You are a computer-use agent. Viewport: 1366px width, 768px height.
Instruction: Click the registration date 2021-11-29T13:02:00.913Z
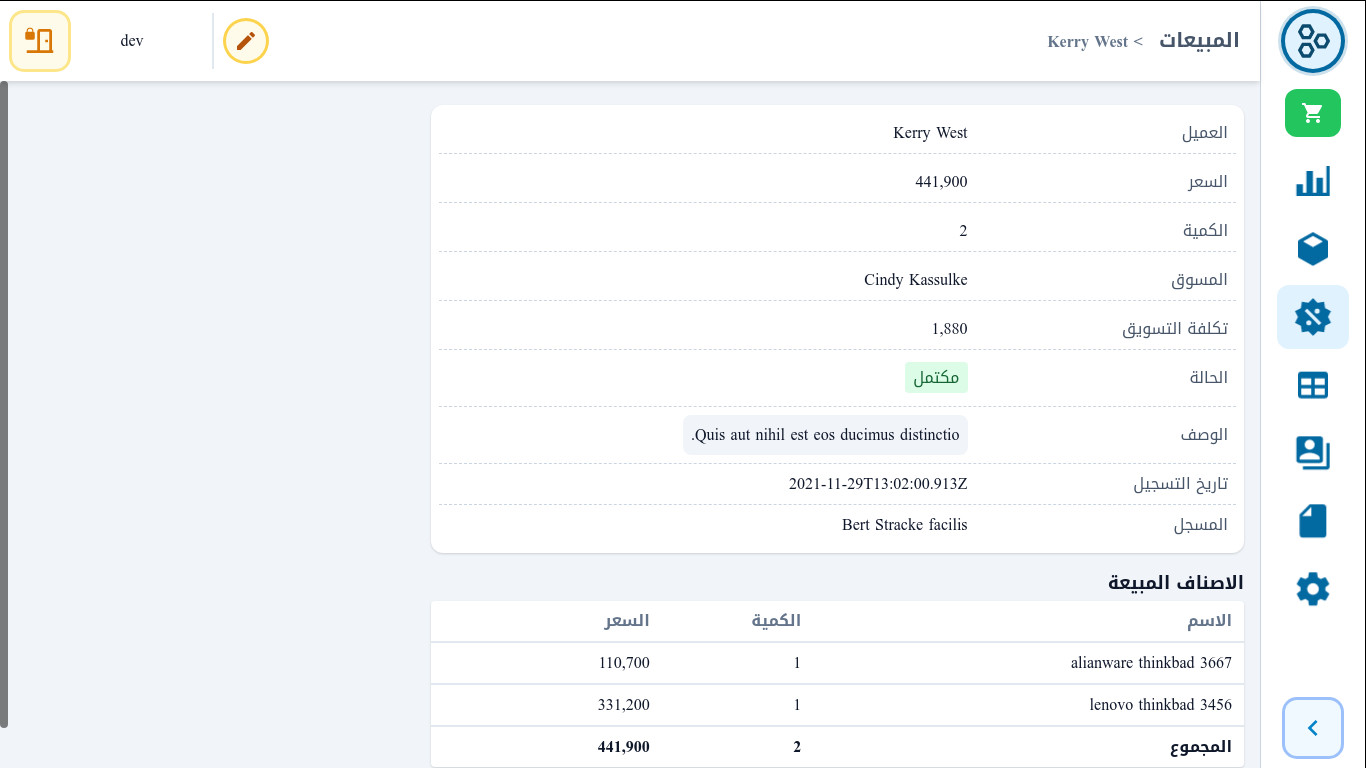click(878, 485)
